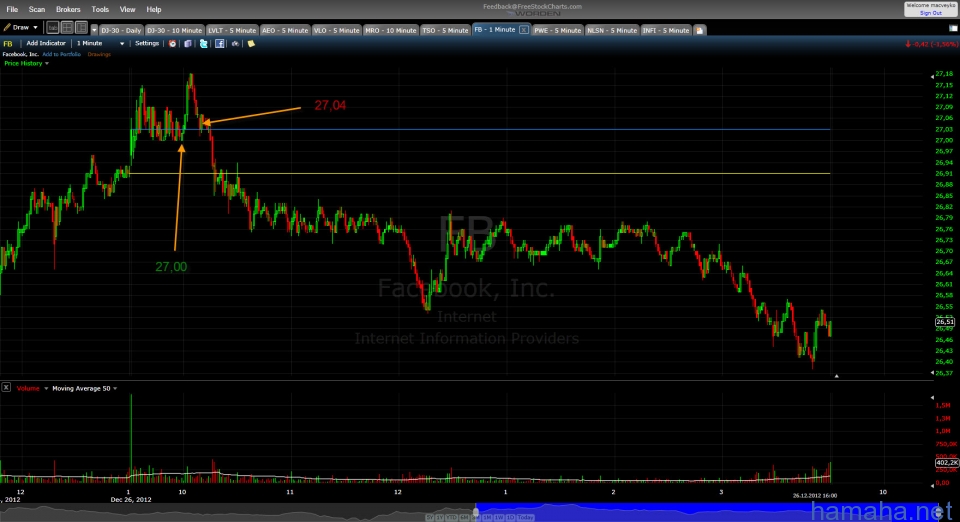
Task: Switch to DJ-30 - Daily tab
Action: click(x=121, y=30)
